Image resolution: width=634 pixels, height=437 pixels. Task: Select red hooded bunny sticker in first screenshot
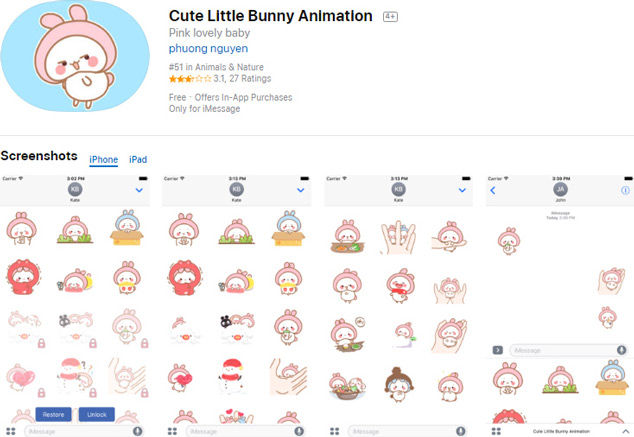(x=23, y=277)
